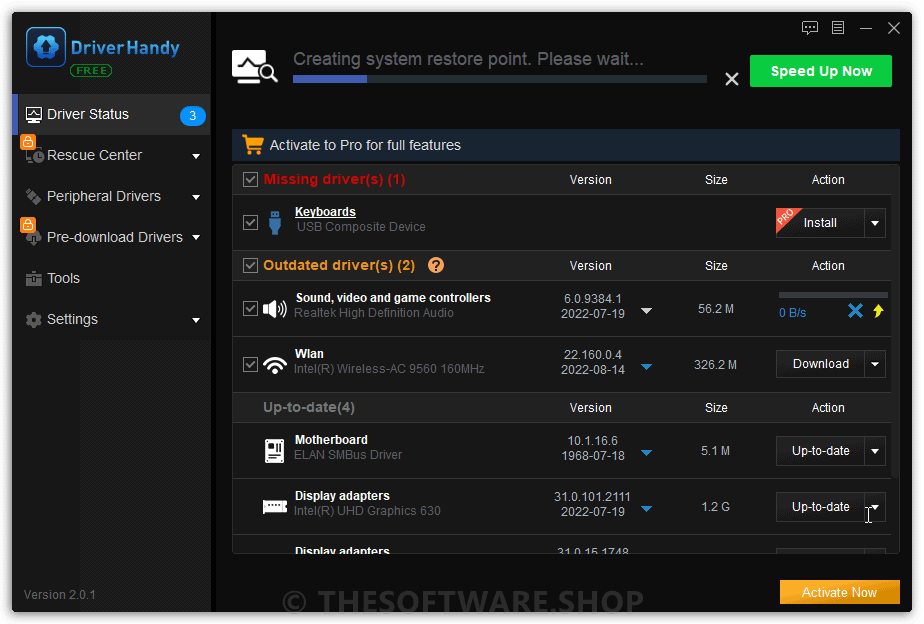Screen dimensions: 924x624
Task: Uncheck the Wlan driver checkbox
Action: [x=250, y=364]
